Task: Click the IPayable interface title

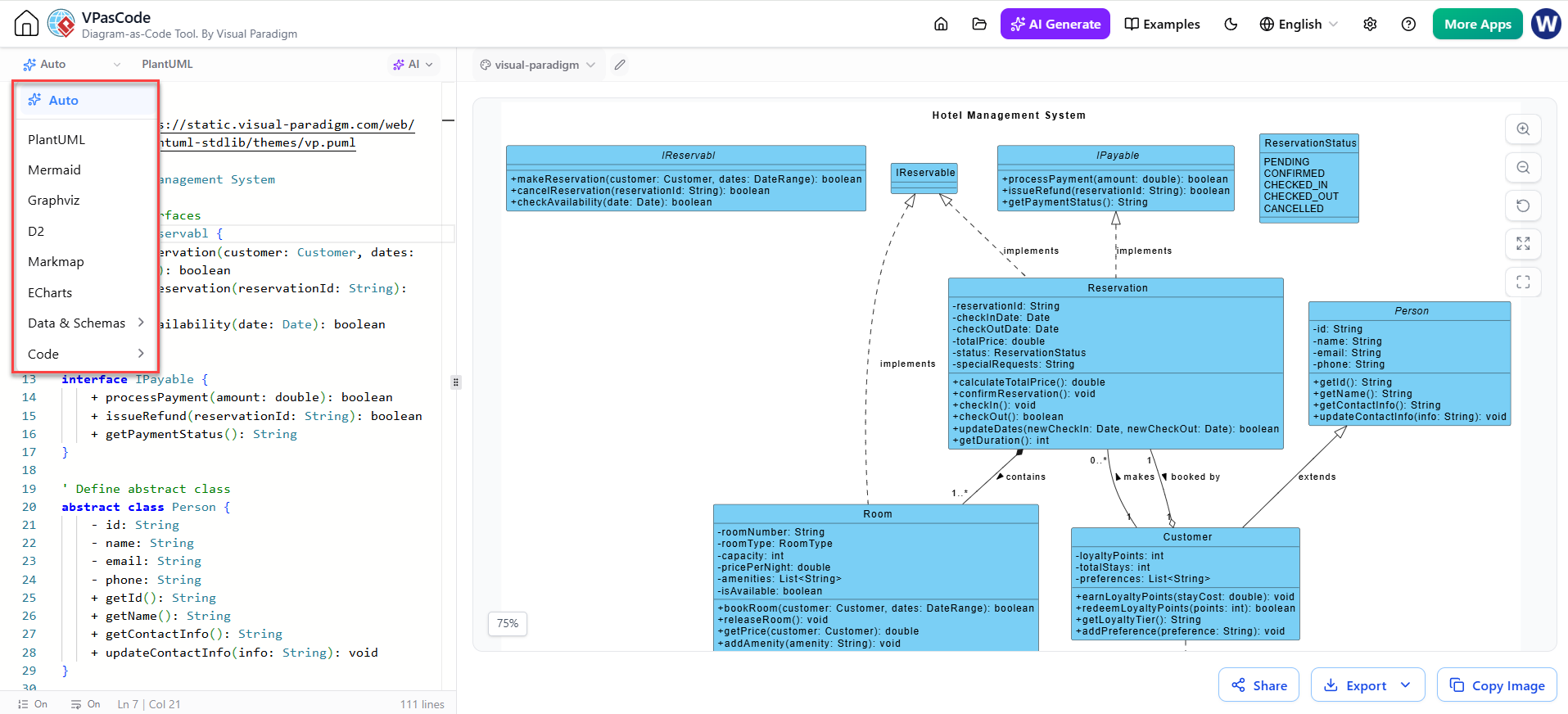Action: (x=1117, y=156)
